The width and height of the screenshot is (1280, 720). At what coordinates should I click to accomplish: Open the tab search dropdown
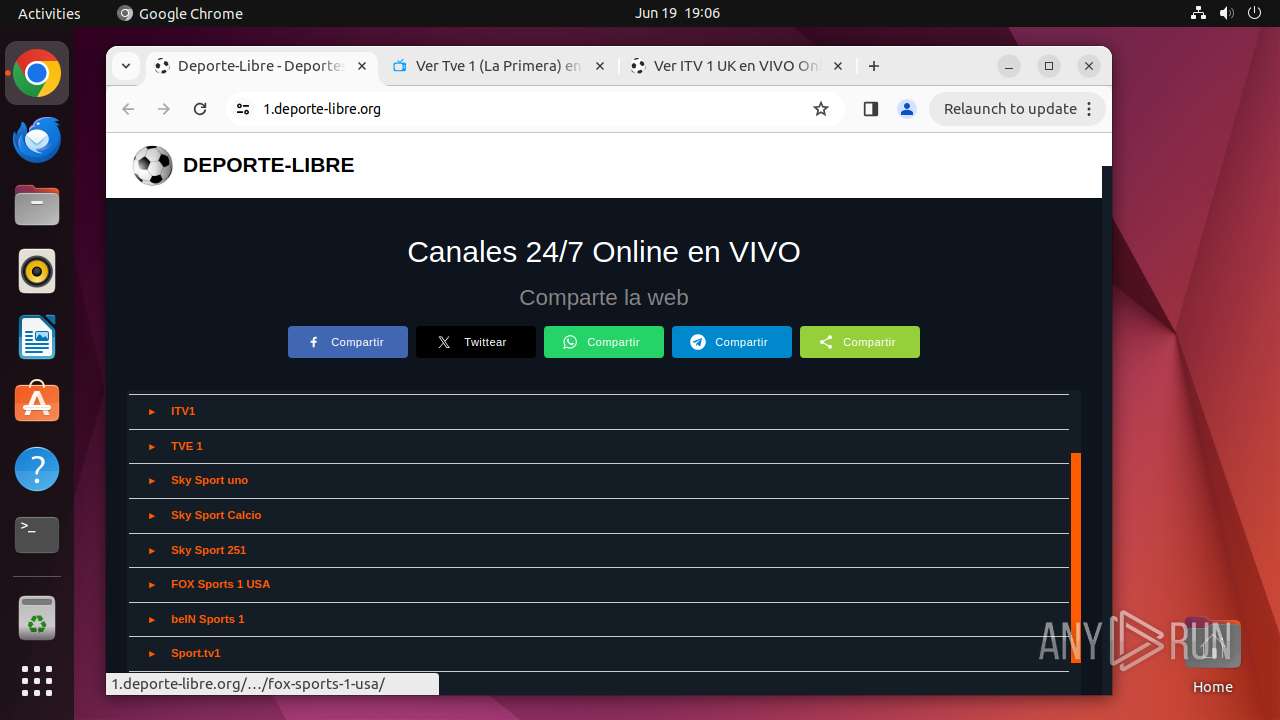[x=126, y=66]
